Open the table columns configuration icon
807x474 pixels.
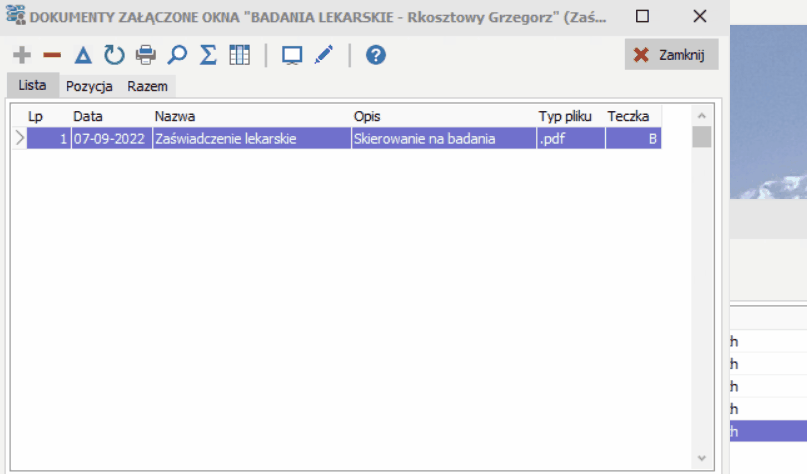tap(239, 55)
